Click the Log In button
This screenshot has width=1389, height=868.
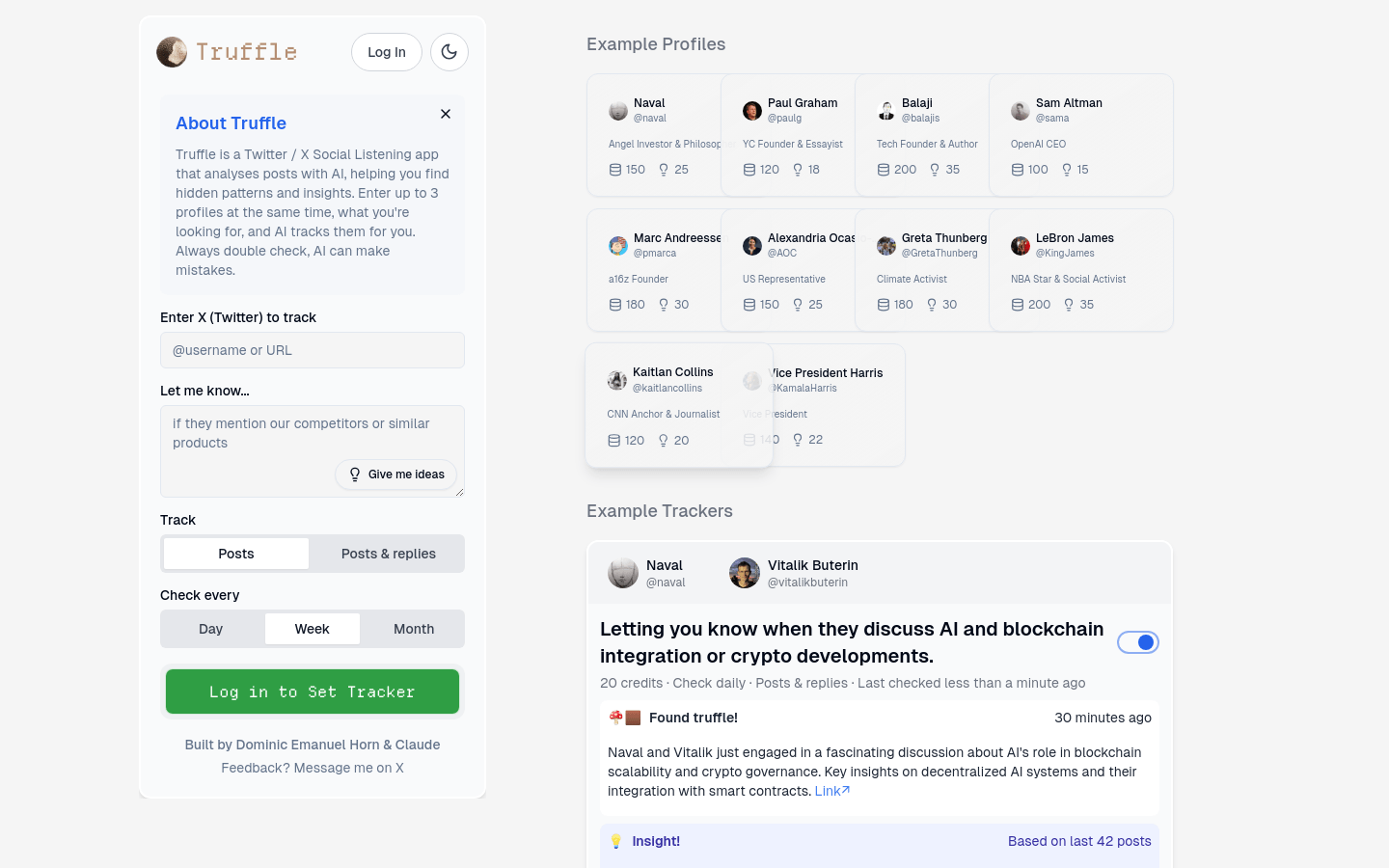click(x=387, y=52)
